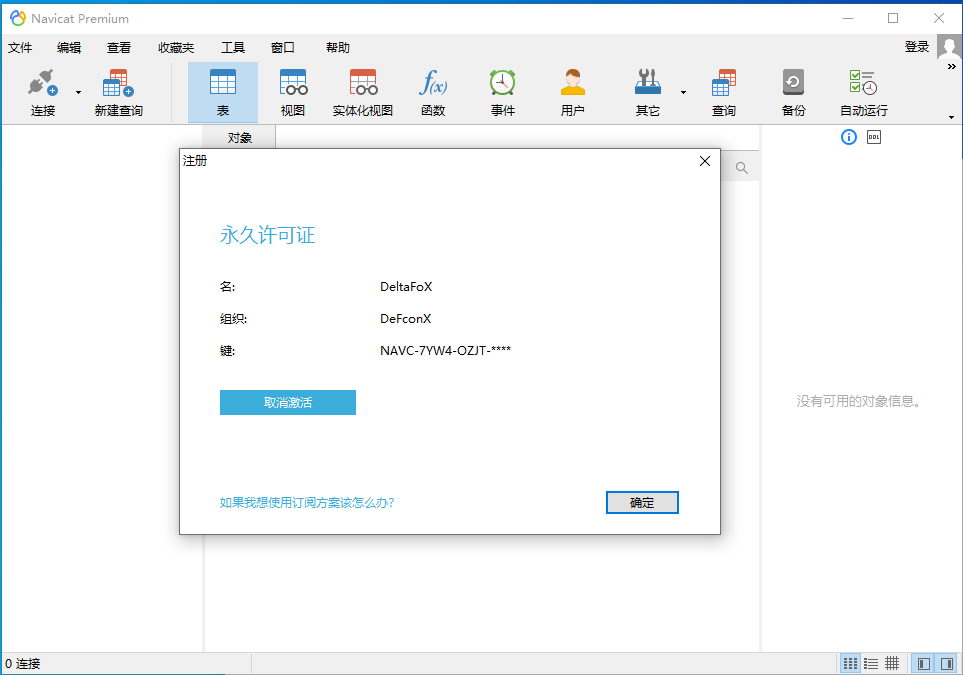Click the Navicat Premium logo icon
963x675 pixels.
18,18
